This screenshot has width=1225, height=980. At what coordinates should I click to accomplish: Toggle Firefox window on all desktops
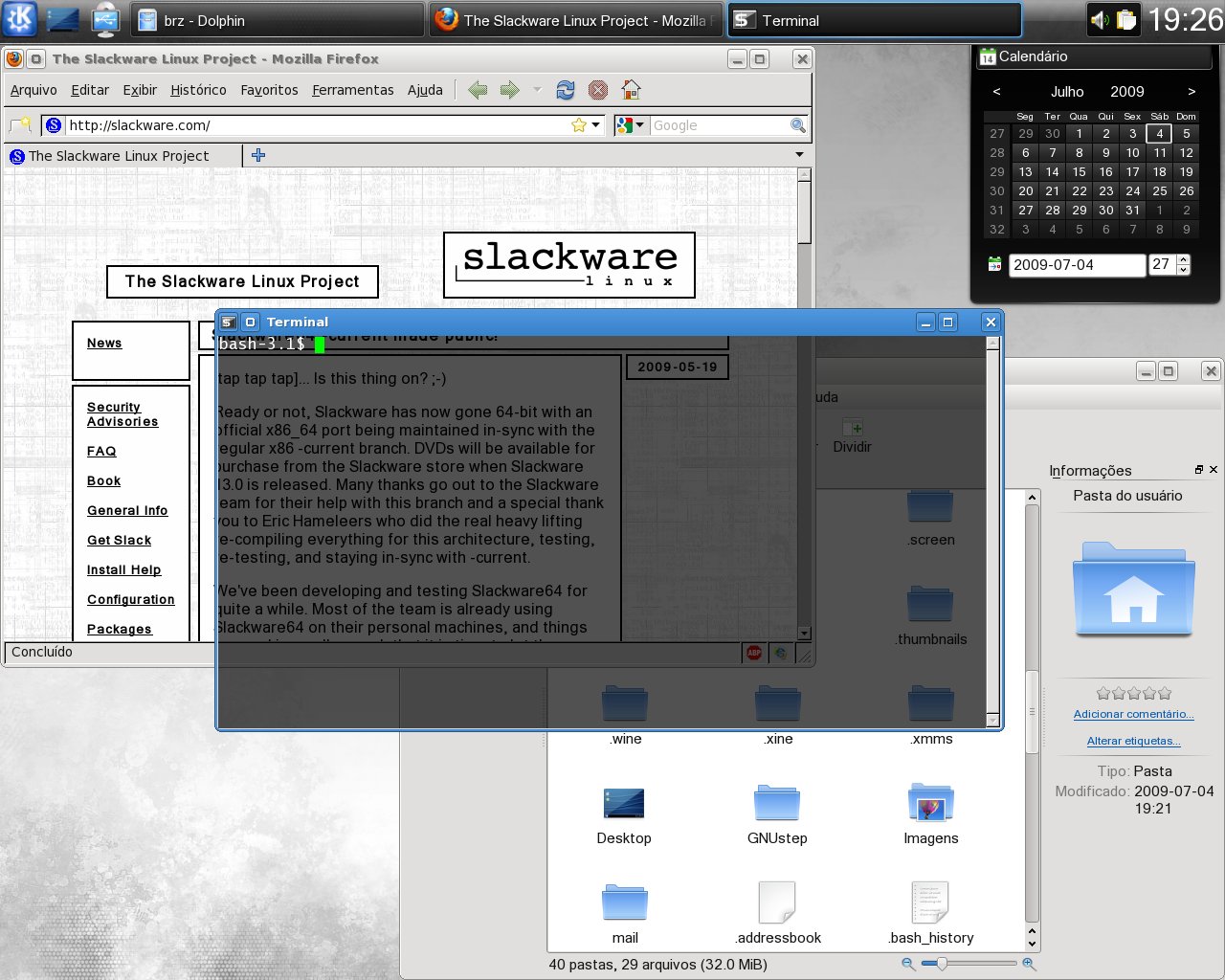pos(36,59)
